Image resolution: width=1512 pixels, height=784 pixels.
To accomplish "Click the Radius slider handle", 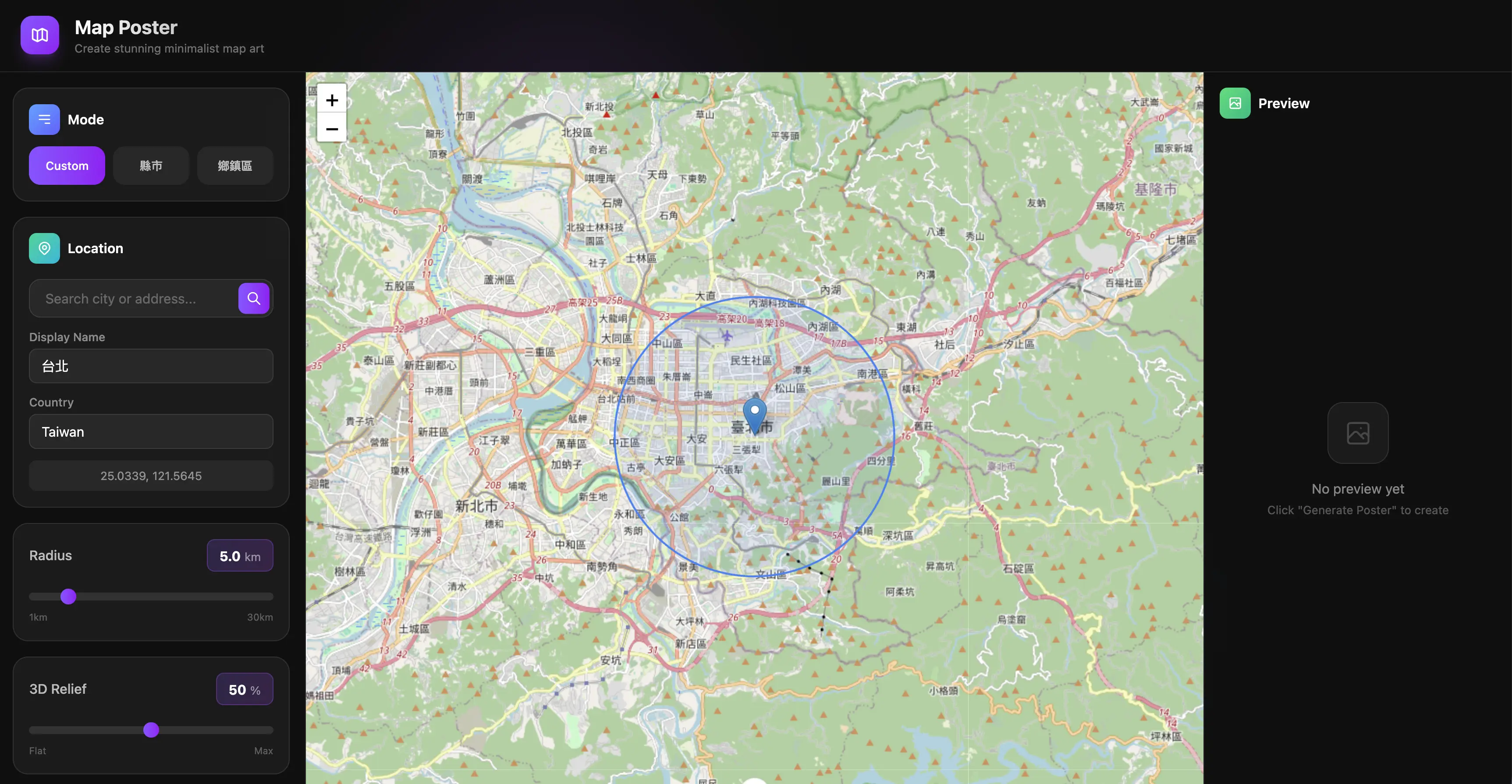I will click(x=68, y=597).
